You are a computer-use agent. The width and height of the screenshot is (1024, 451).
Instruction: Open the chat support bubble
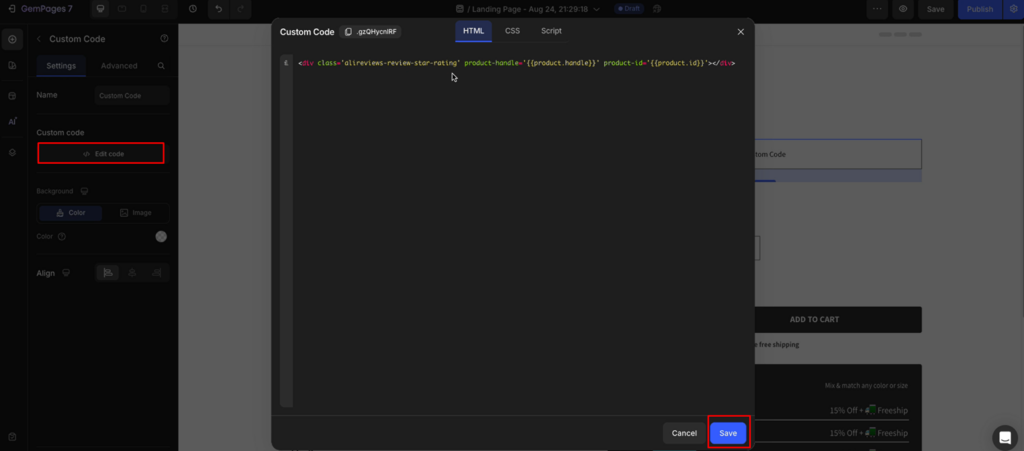pos(1004,437)
